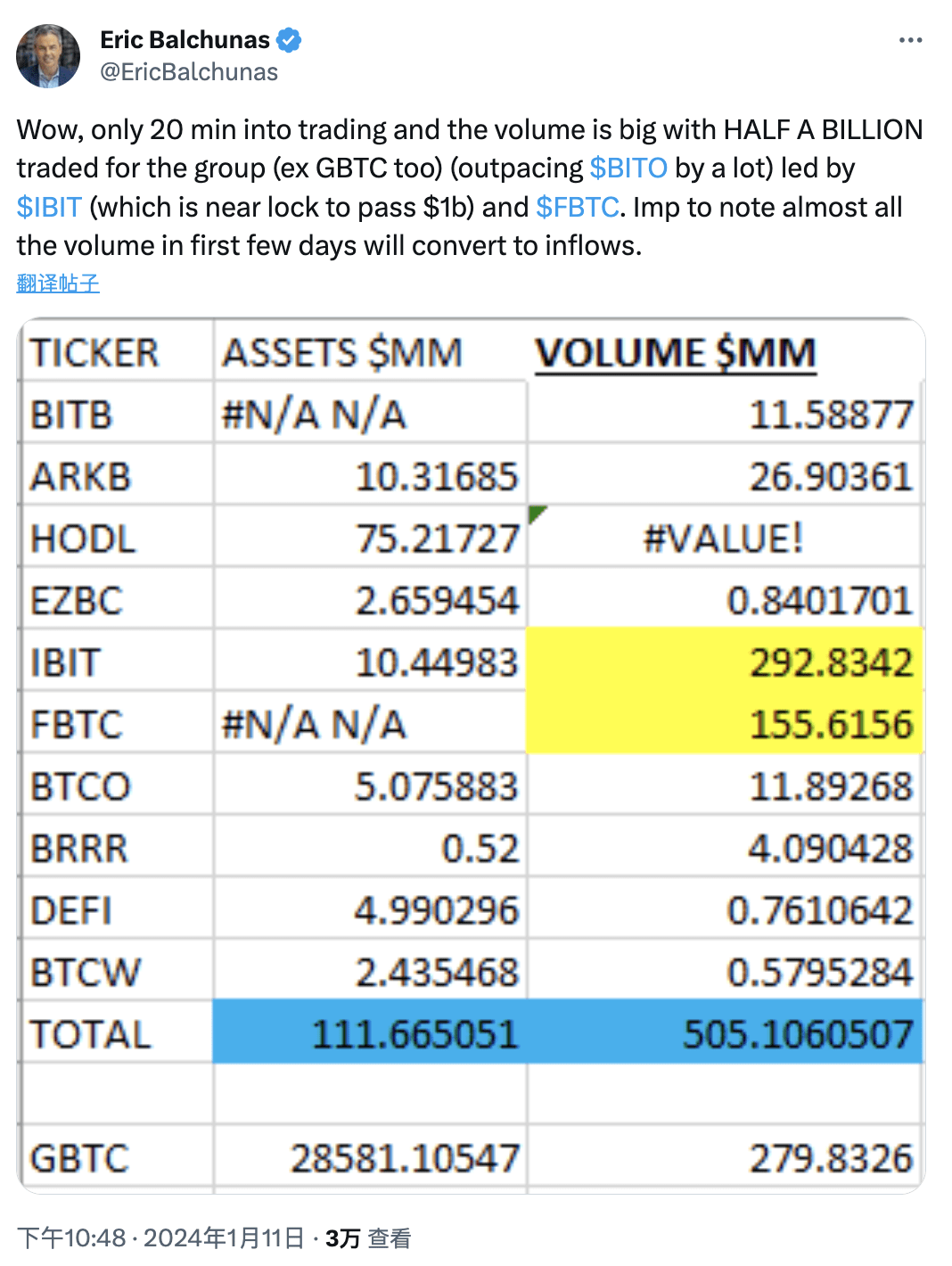Open the $FBTC cashtag link
The width and height of the screenshot is (952, 1266).
click(576, 206)
